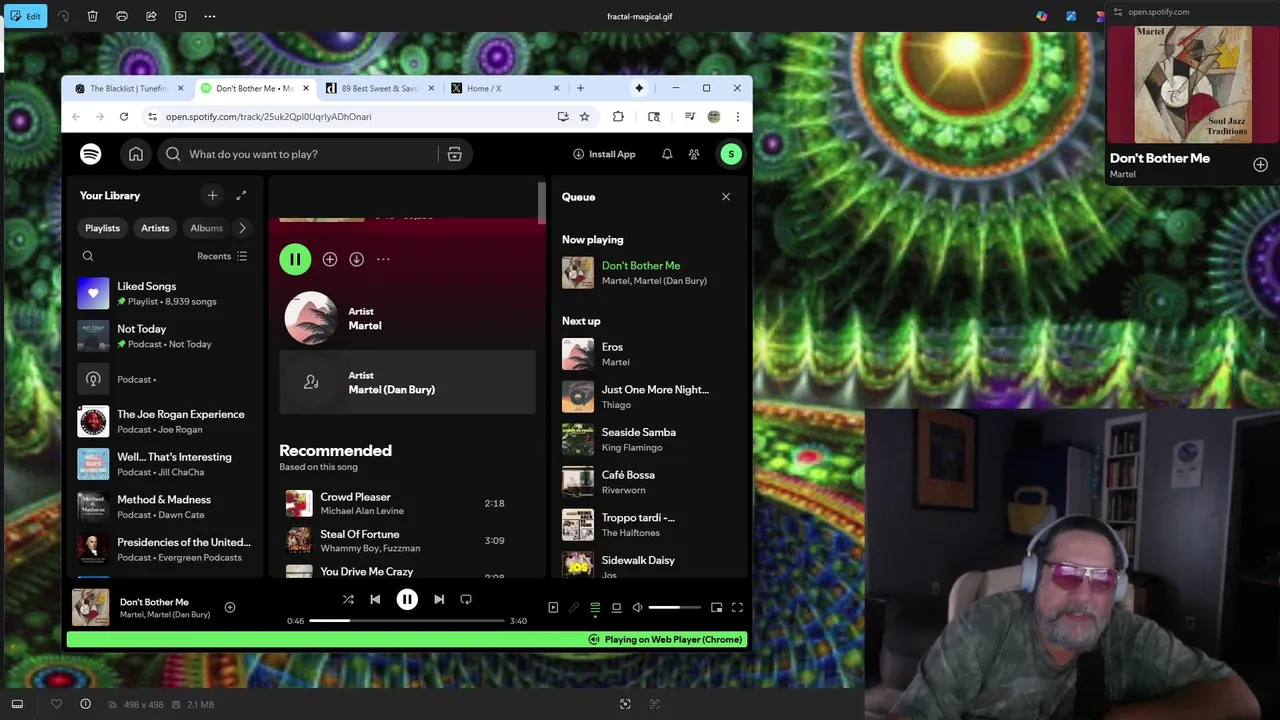Click Edit button in Photos
Screen dimensions: 1280x720
click(25, 16)
